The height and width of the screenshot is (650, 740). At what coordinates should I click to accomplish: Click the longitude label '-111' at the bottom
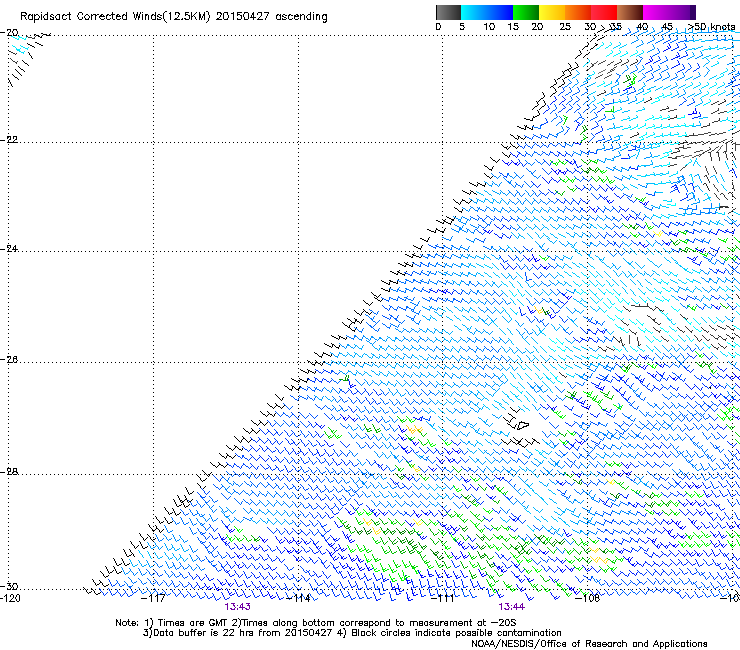coord(443,598)
